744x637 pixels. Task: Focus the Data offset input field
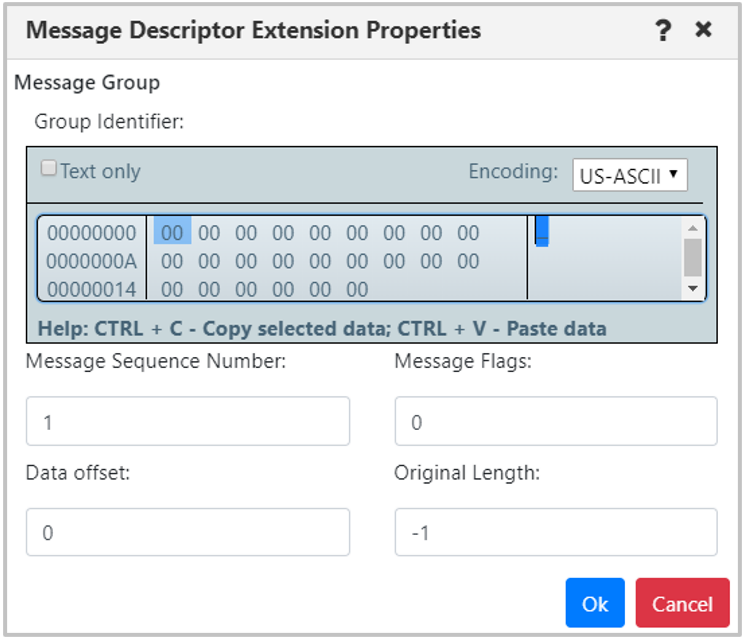pos(188,532)
